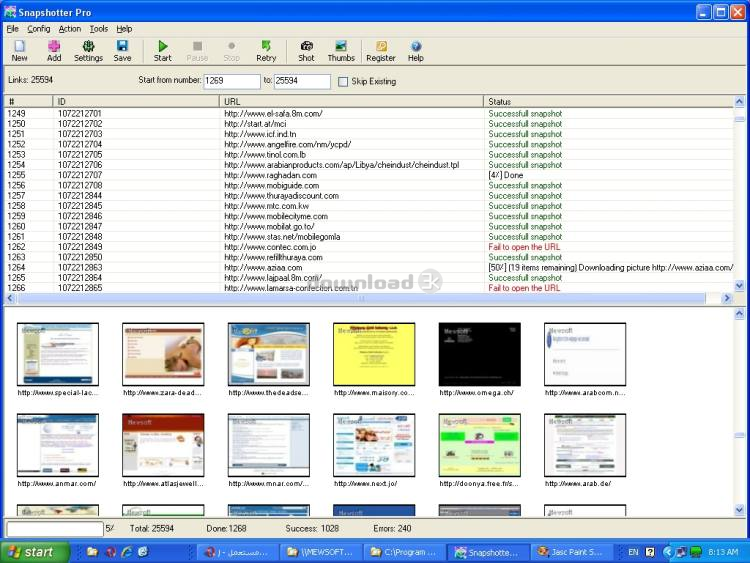The width and height of the screenshot is (750, 563).
Task: Select the arabcom thumbnail
Action: pos(585,354)
